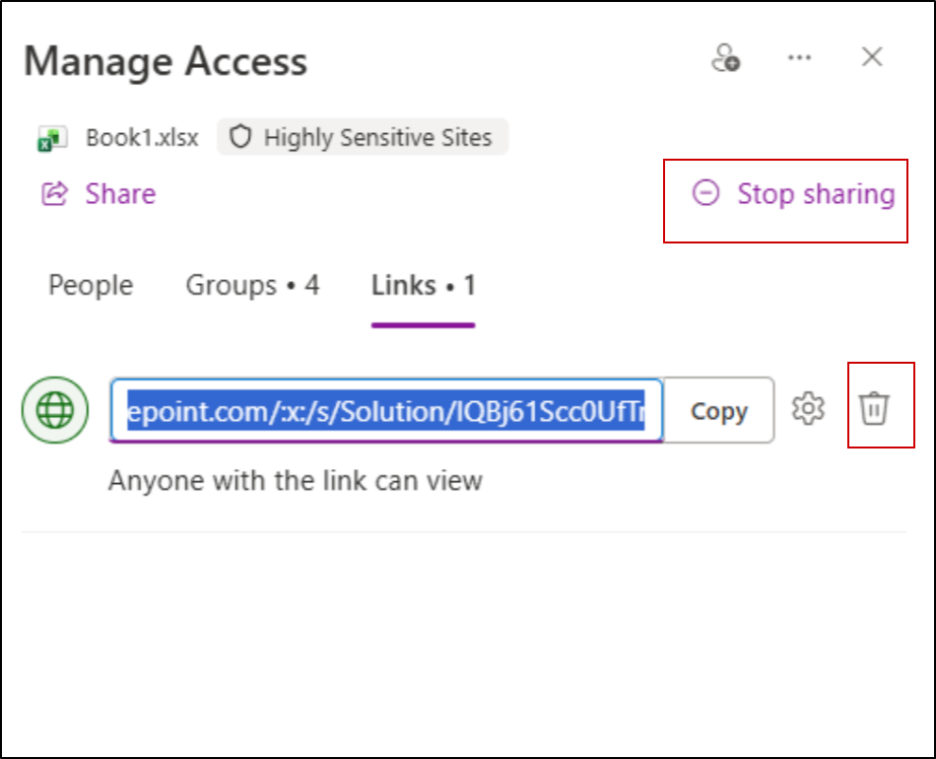Viewport: 936px width, 759px height.
Task: Click the Stop sharing minus-circle icon
Action: click(706, 193)
